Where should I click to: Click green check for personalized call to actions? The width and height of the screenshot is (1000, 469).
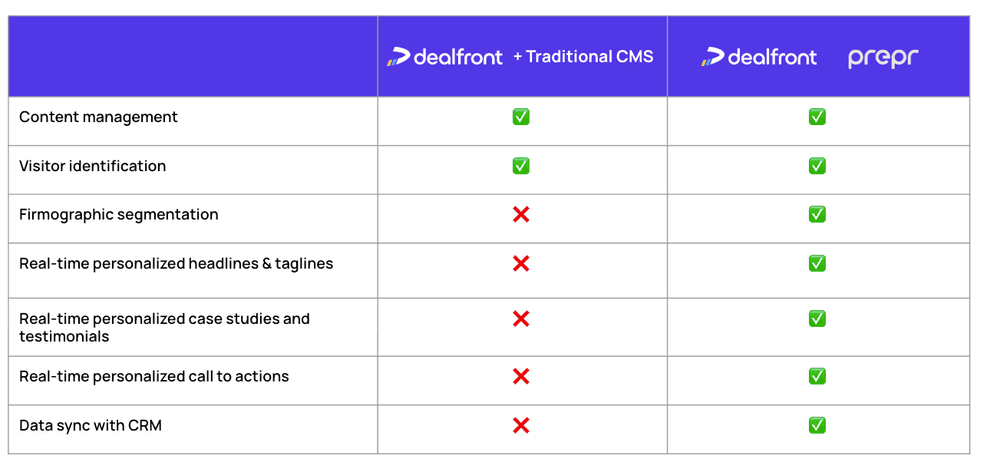coord(817,376)
